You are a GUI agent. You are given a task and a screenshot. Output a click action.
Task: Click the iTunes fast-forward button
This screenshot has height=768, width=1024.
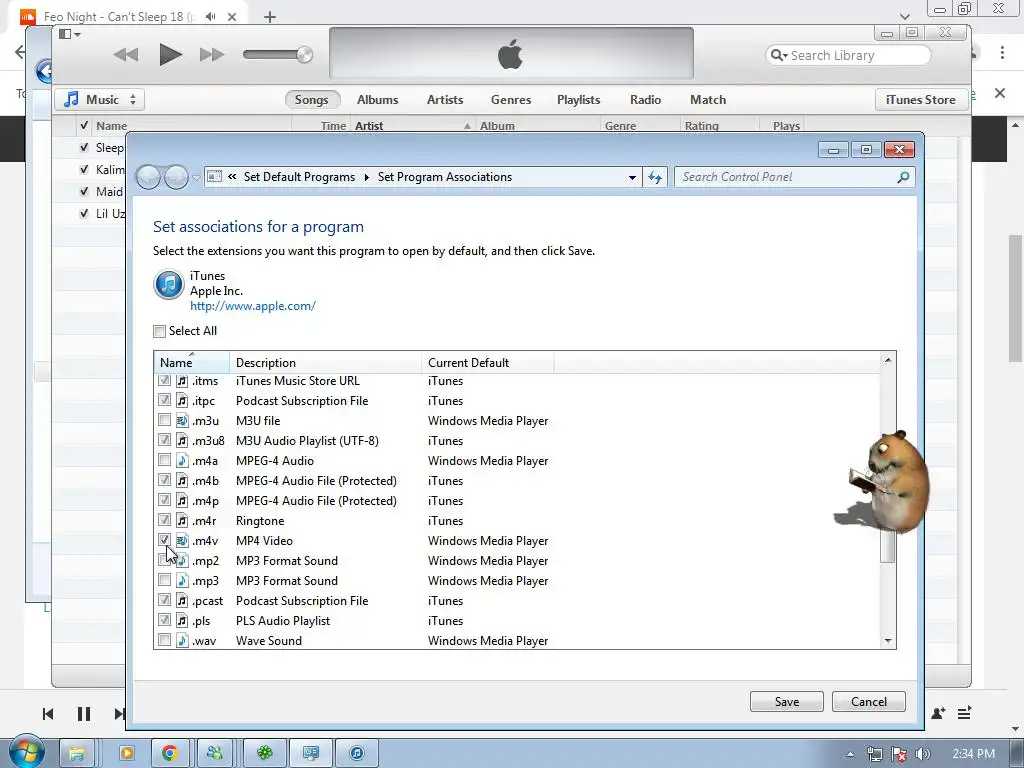[x=212, y=55]
